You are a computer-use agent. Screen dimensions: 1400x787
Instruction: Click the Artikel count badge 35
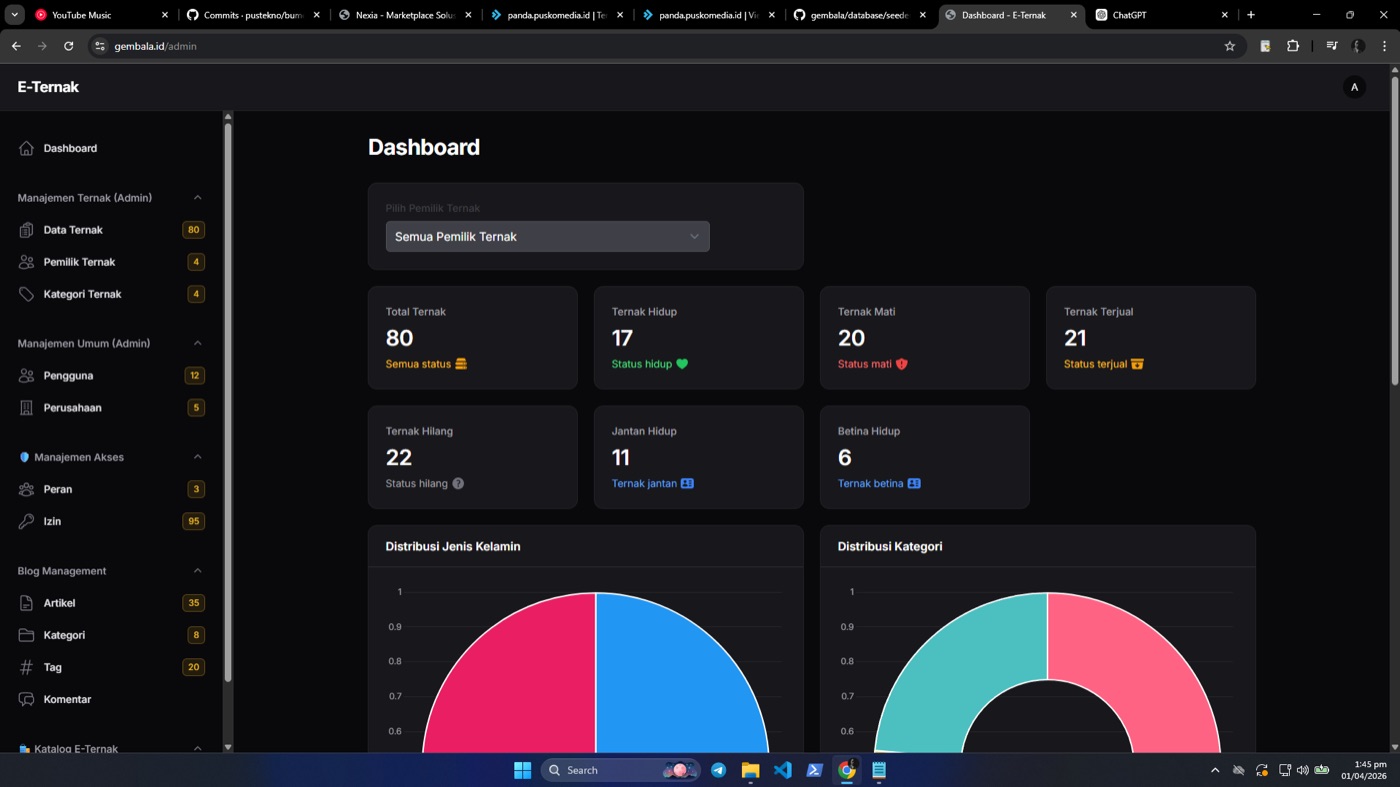(193, 603)
